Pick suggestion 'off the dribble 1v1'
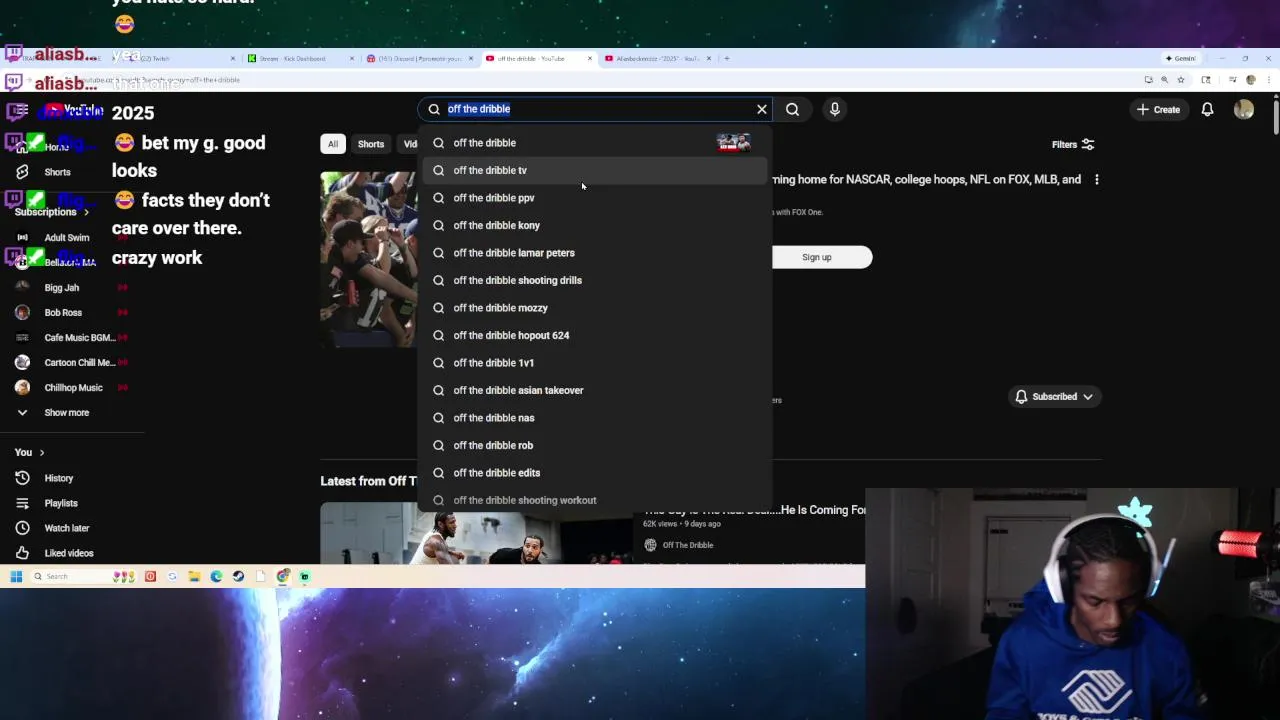Viewport: 1280px width, 720px height. [595, 363]
